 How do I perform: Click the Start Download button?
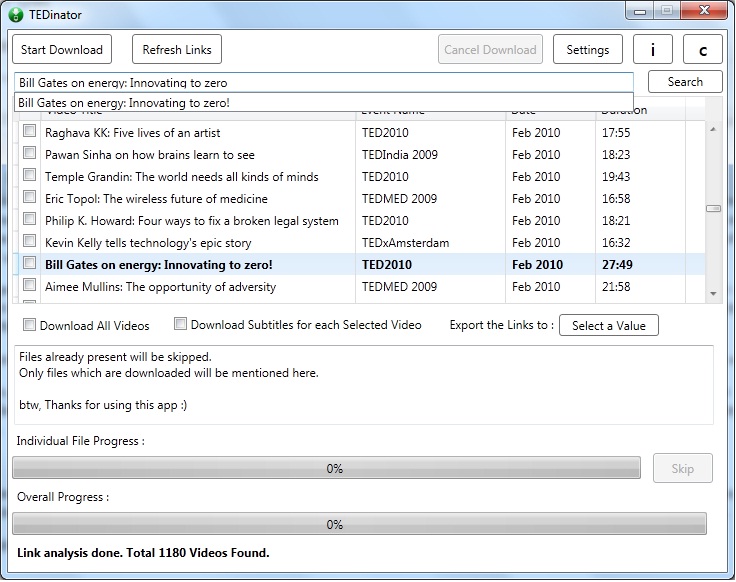[x=62, y=49]
